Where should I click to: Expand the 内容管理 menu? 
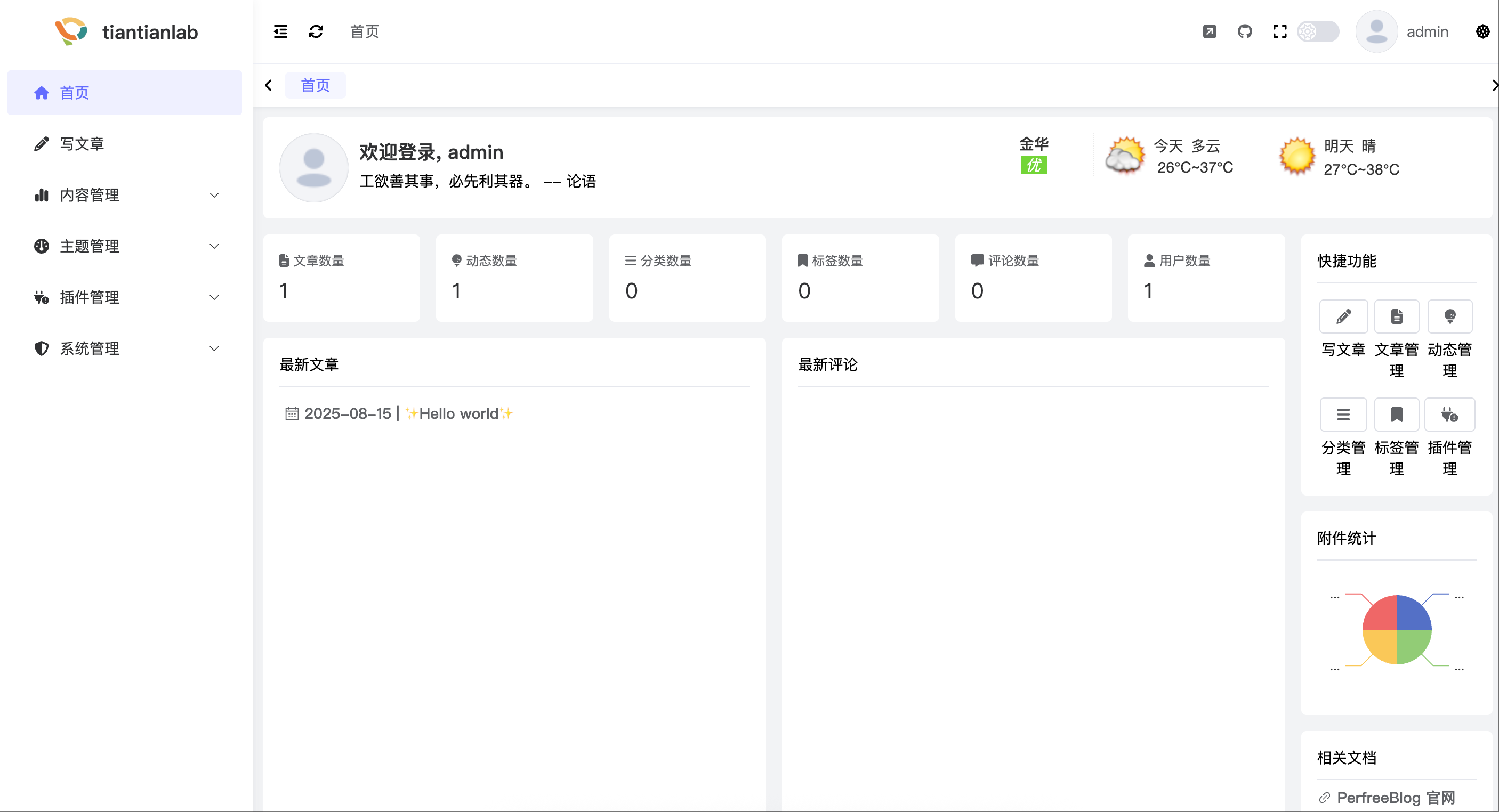pos(125,195)
